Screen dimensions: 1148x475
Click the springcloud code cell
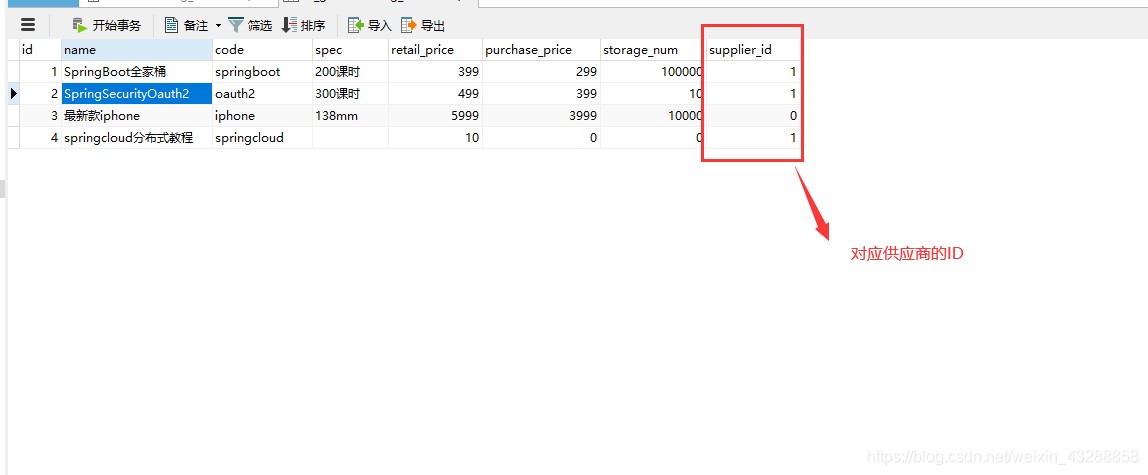(x=262, y=138)
